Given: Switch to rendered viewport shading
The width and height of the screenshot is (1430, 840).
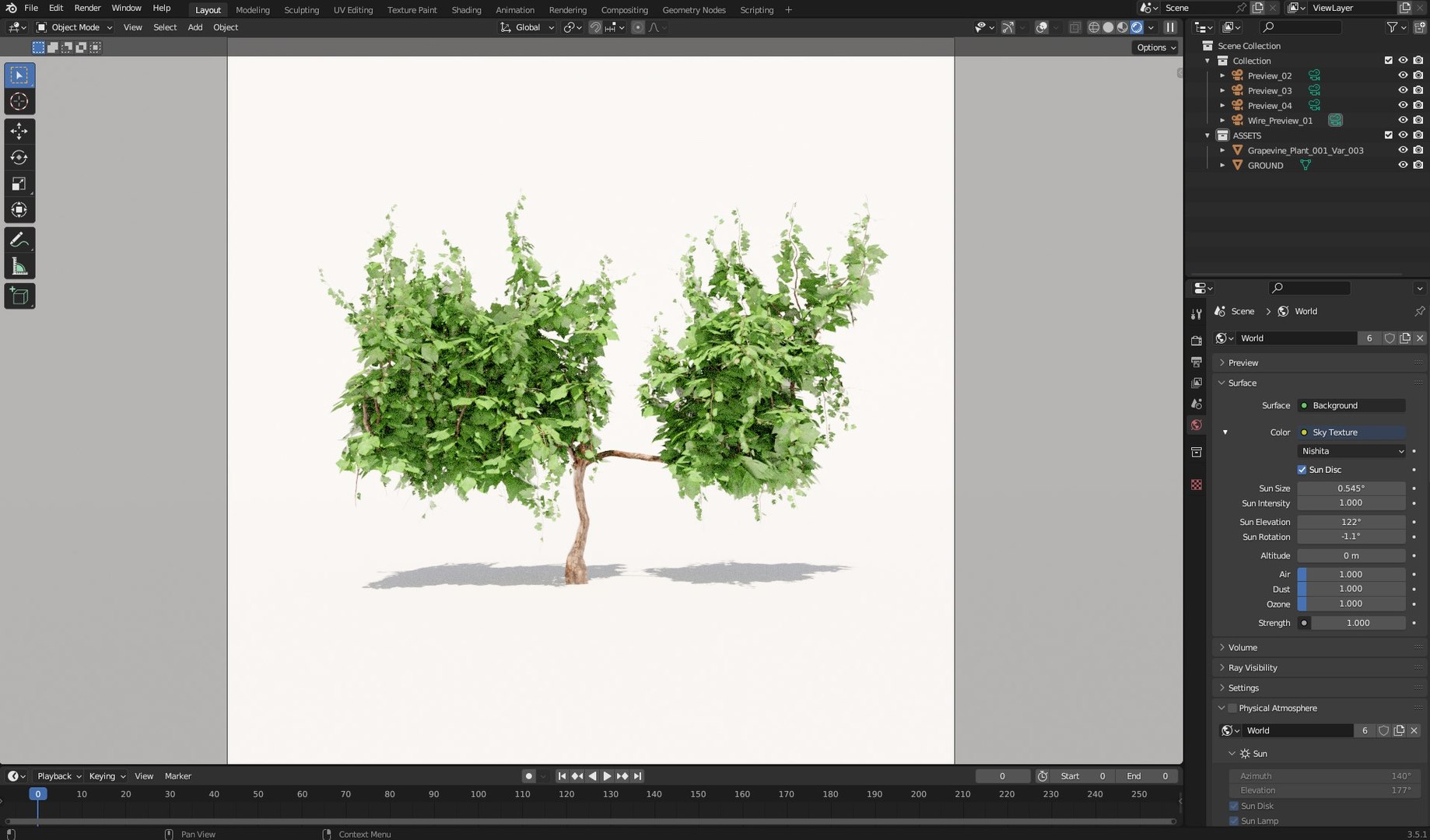Looking at the screenshot, I should click(1137, 27).
